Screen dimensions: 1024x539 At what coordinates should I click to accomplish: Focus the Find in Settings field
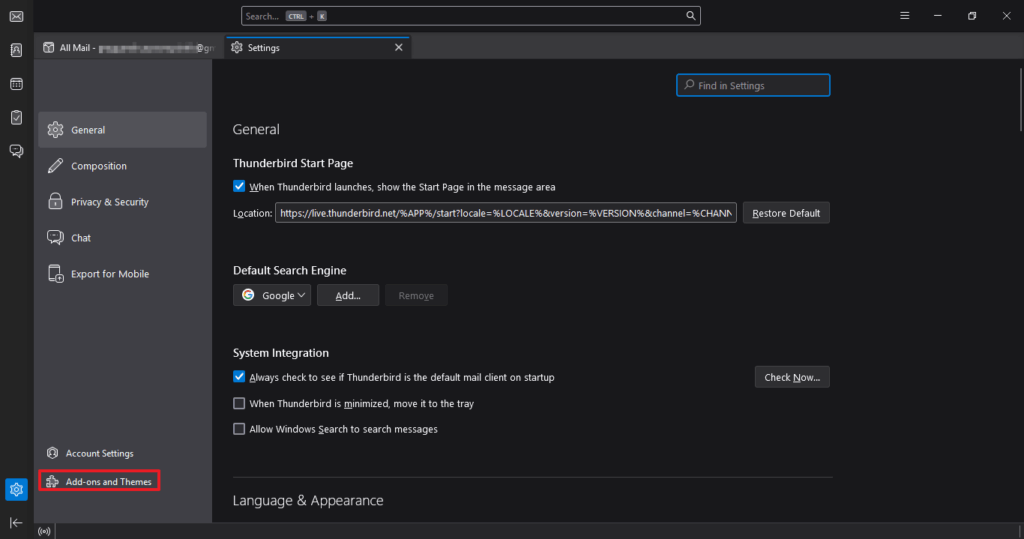[753, 85]
